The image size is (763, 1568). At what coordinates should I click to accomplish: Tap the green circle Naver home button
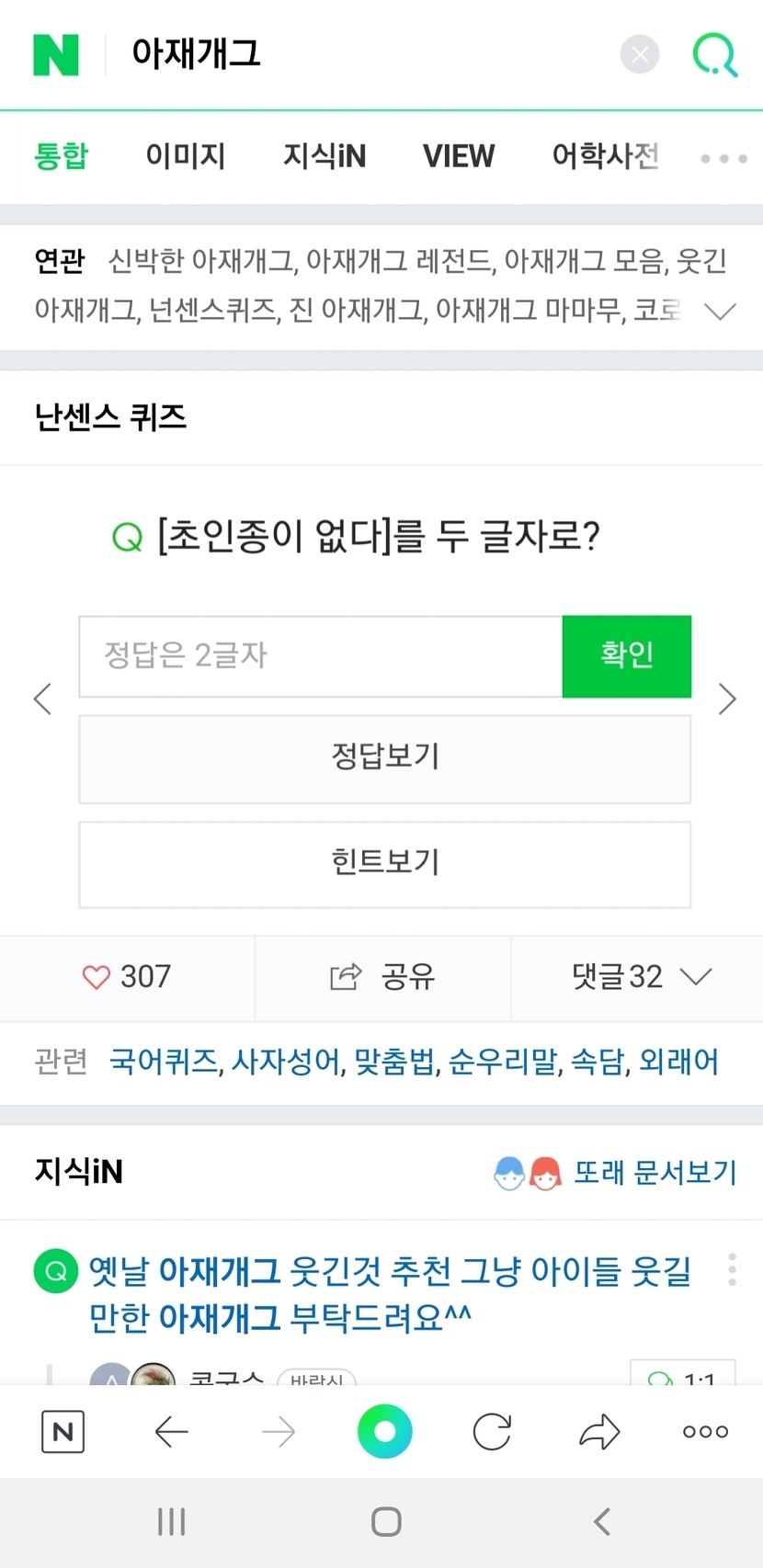pyautogui.click(x=384, y=1431)
